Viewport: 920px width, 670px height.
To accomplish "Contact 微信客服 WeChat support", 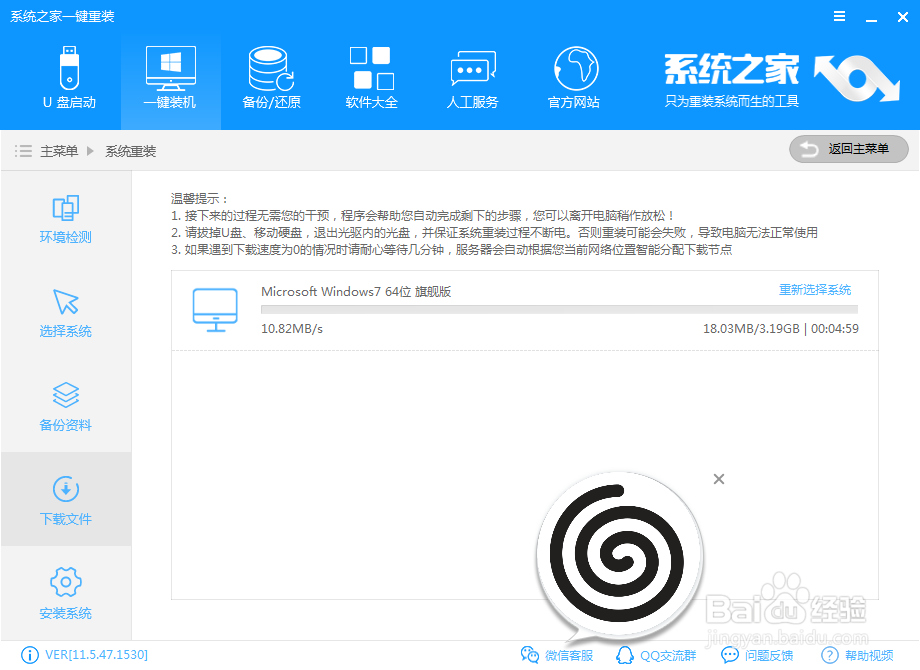I will click(x=565, y=656).
